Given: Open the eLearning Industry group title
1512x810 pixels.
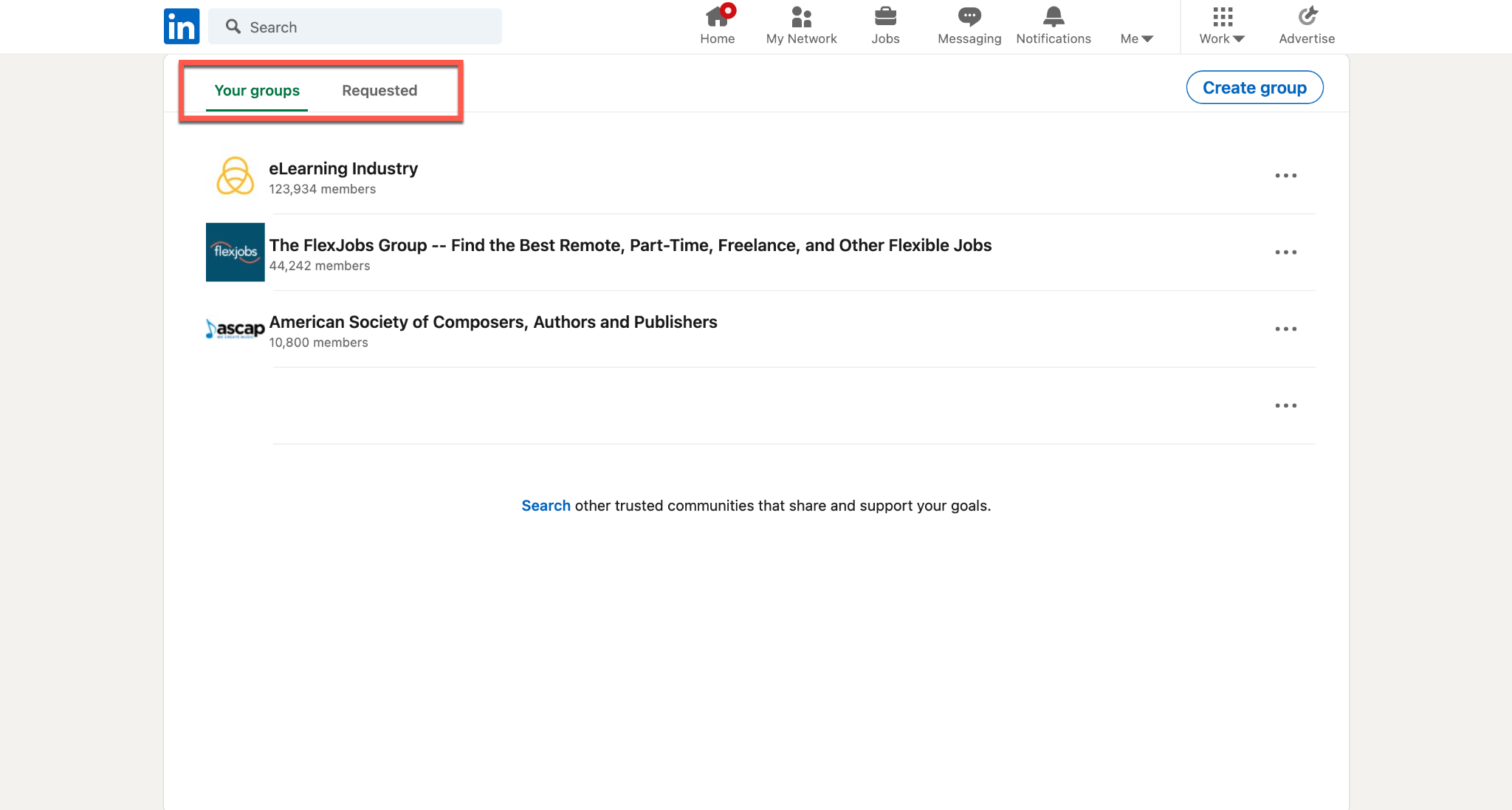Looking at the screenshot, I should (343, 168).
